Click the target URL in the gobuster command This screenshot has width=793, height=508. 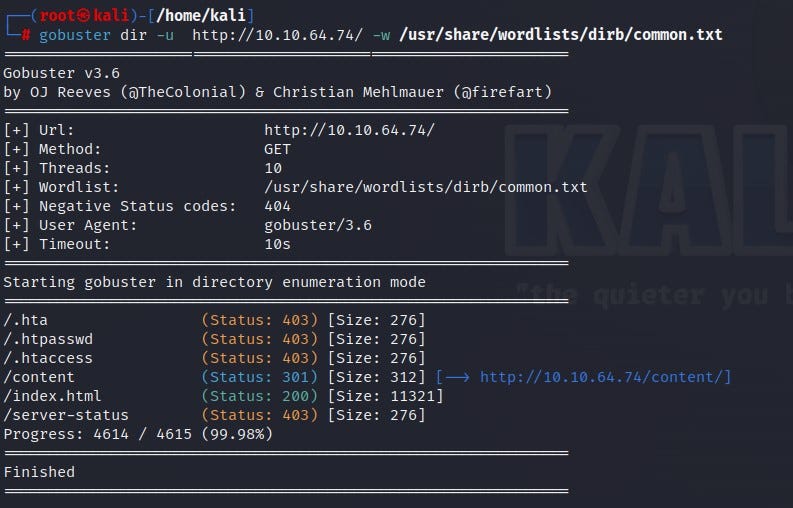[278, 35]
